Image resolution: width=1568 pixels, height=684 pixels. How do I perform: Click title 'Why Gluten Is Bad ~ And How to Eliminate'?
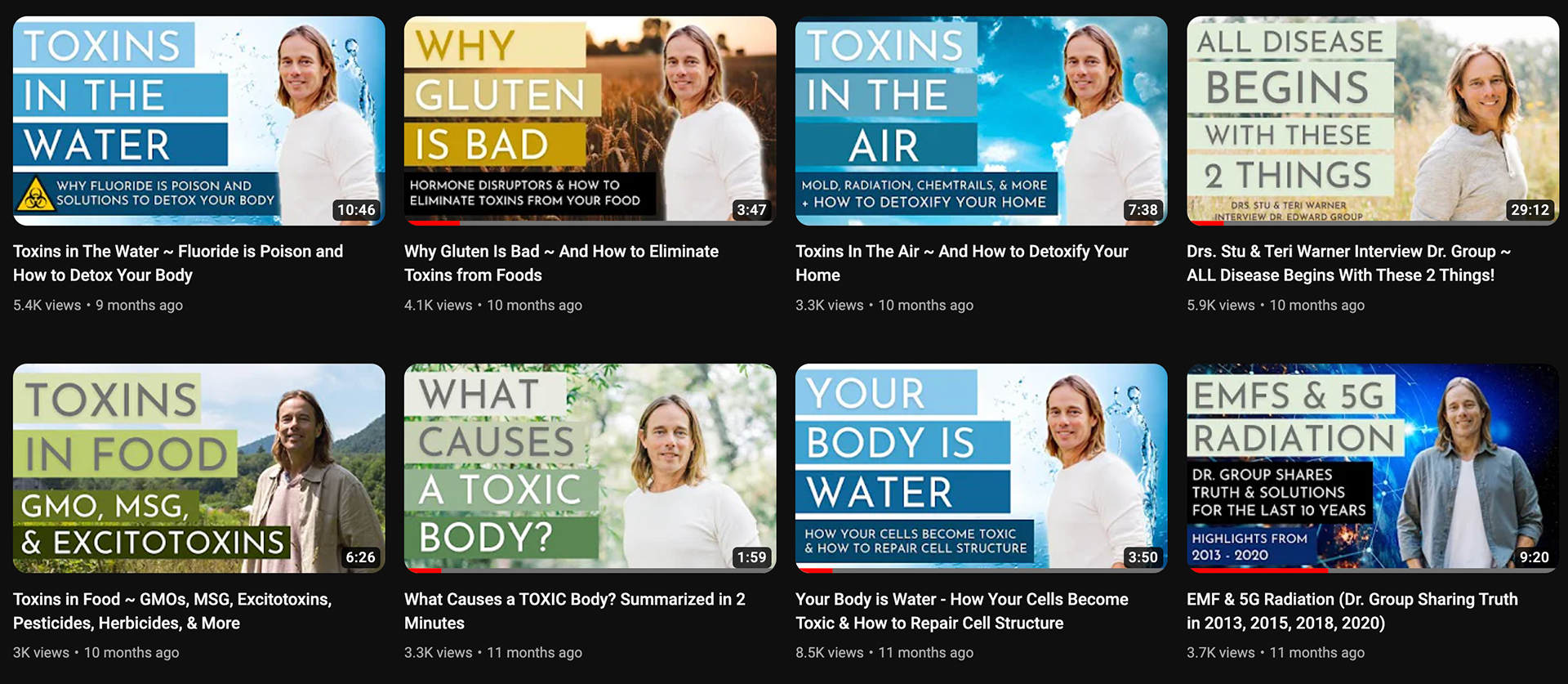(x=561, y=263)
